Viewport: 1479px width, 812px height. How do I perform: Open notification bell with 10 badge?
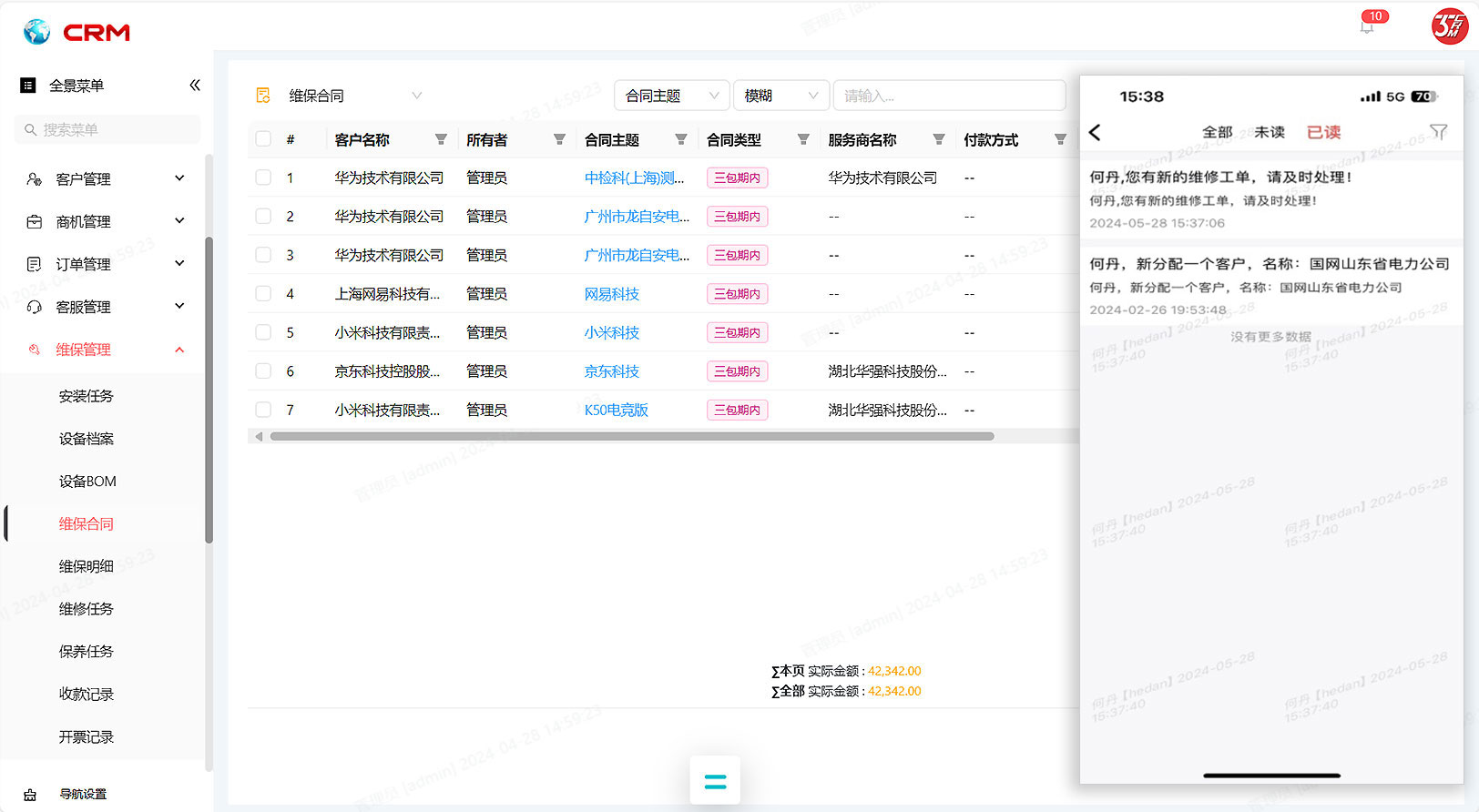click(1367, 26)
